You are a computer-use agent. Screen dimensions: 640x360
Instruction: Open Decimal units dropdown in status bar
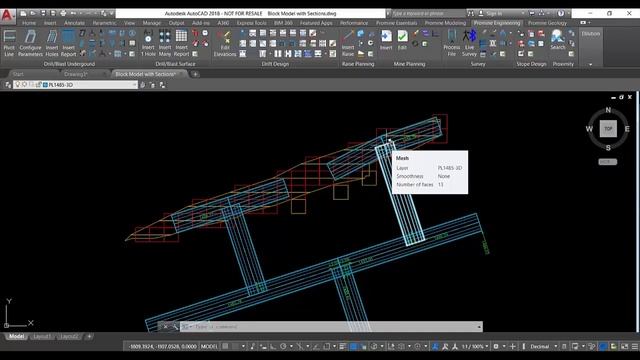(x=544, y=347)
